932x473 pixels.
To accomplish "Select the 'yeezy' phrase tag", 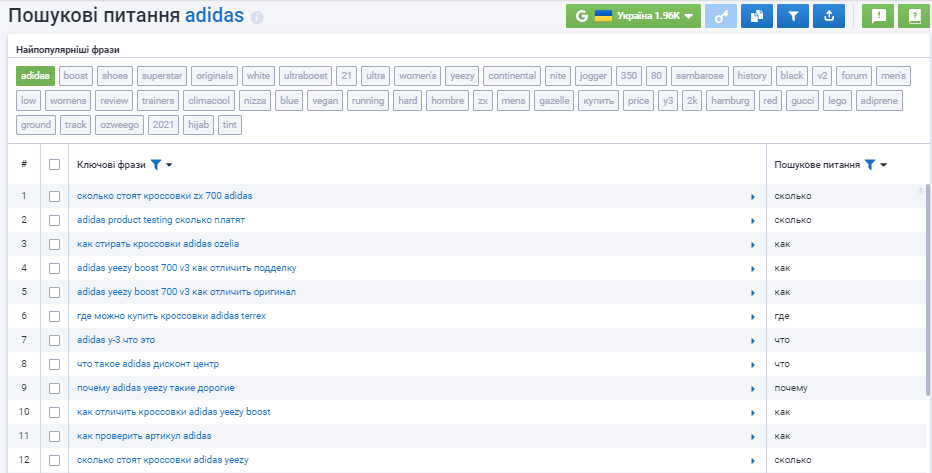I will 462,75.
